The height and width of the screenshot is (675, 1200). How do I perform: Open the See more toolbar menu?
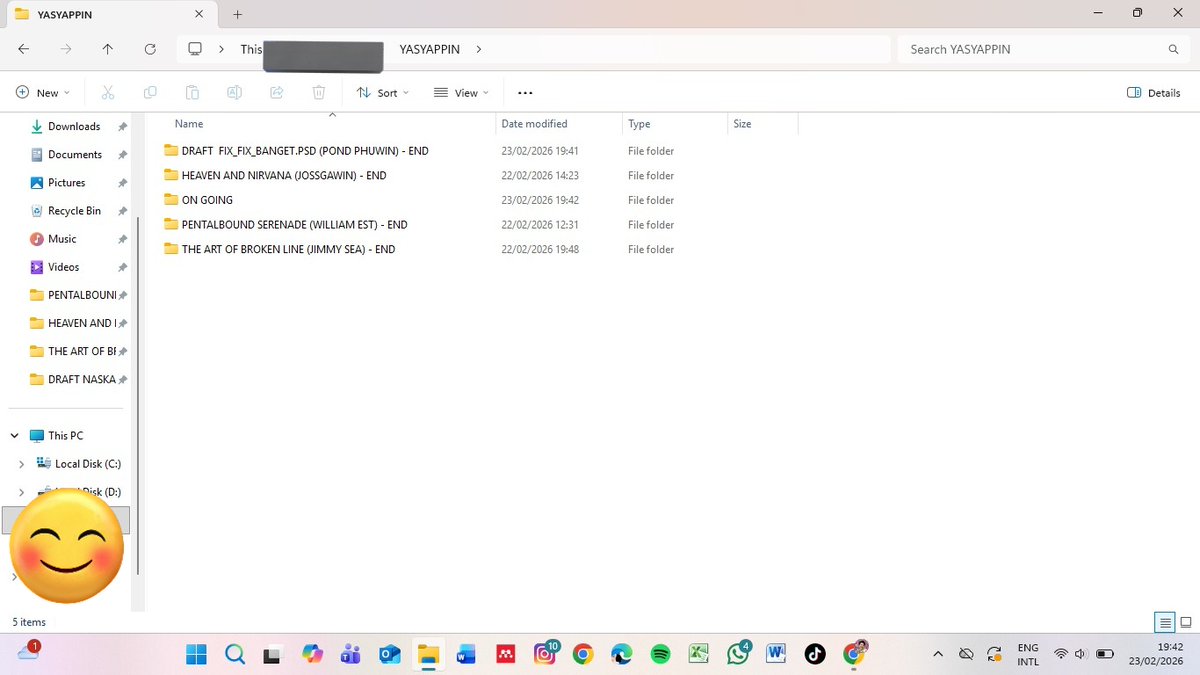click(x=525, y=93)
